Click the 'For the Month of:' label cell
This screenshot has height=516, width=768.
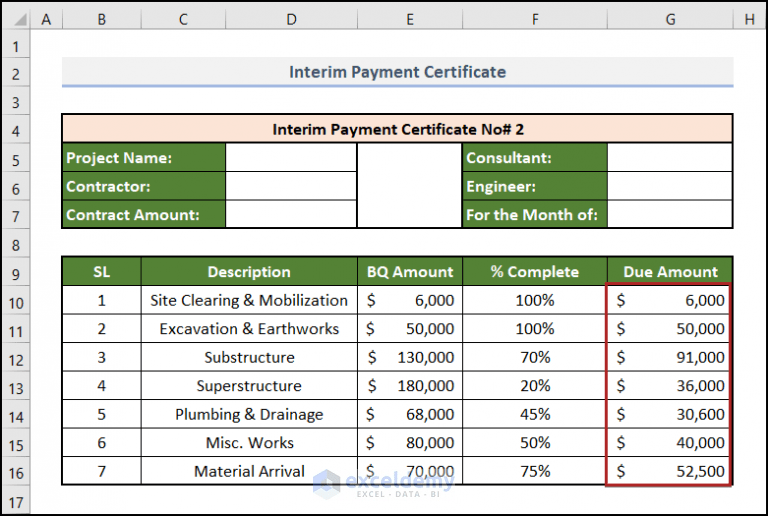[x=535, y=214]
